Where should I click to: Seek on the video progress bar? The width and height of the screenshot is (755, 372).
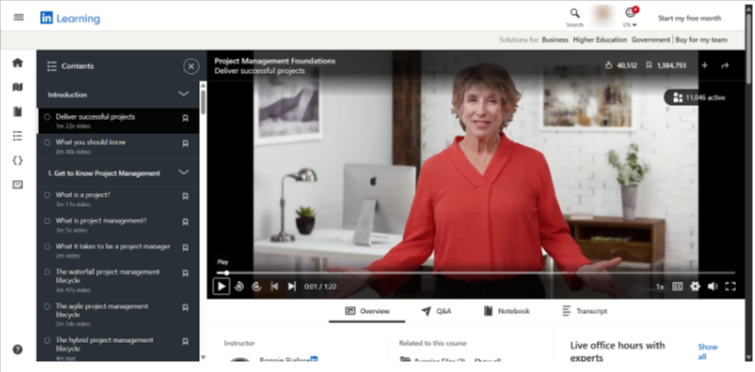[x=476, y=273]
